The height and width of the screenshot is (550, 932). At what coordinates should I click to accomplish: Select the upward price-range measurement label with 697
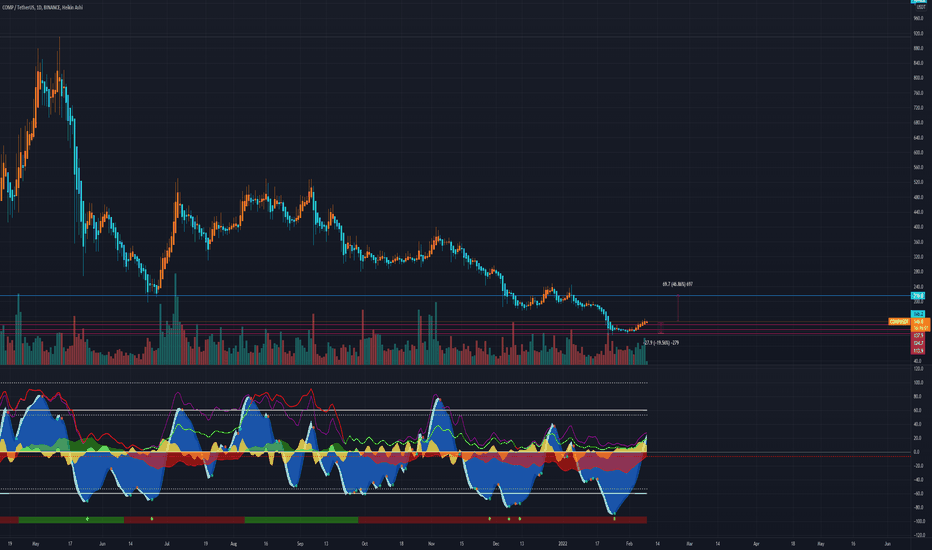coord(678,284)
